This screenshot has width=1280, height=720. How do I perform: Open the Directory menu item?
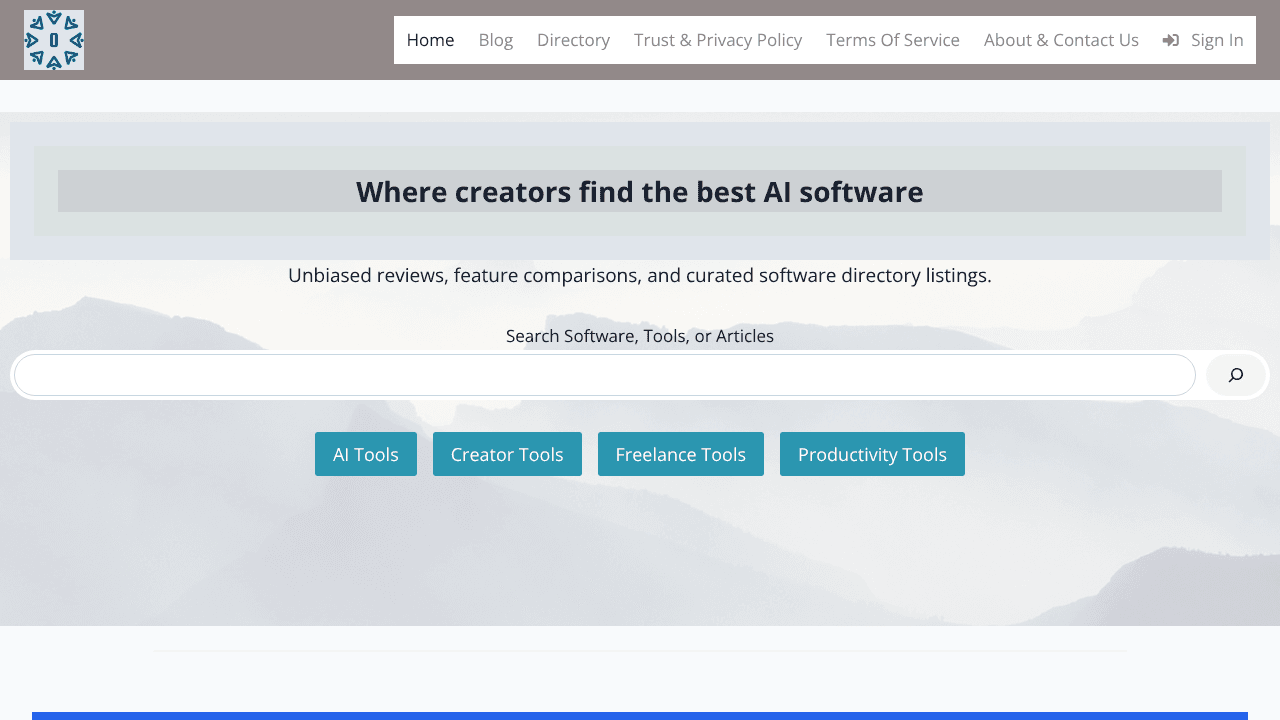[x=573, y=40]
